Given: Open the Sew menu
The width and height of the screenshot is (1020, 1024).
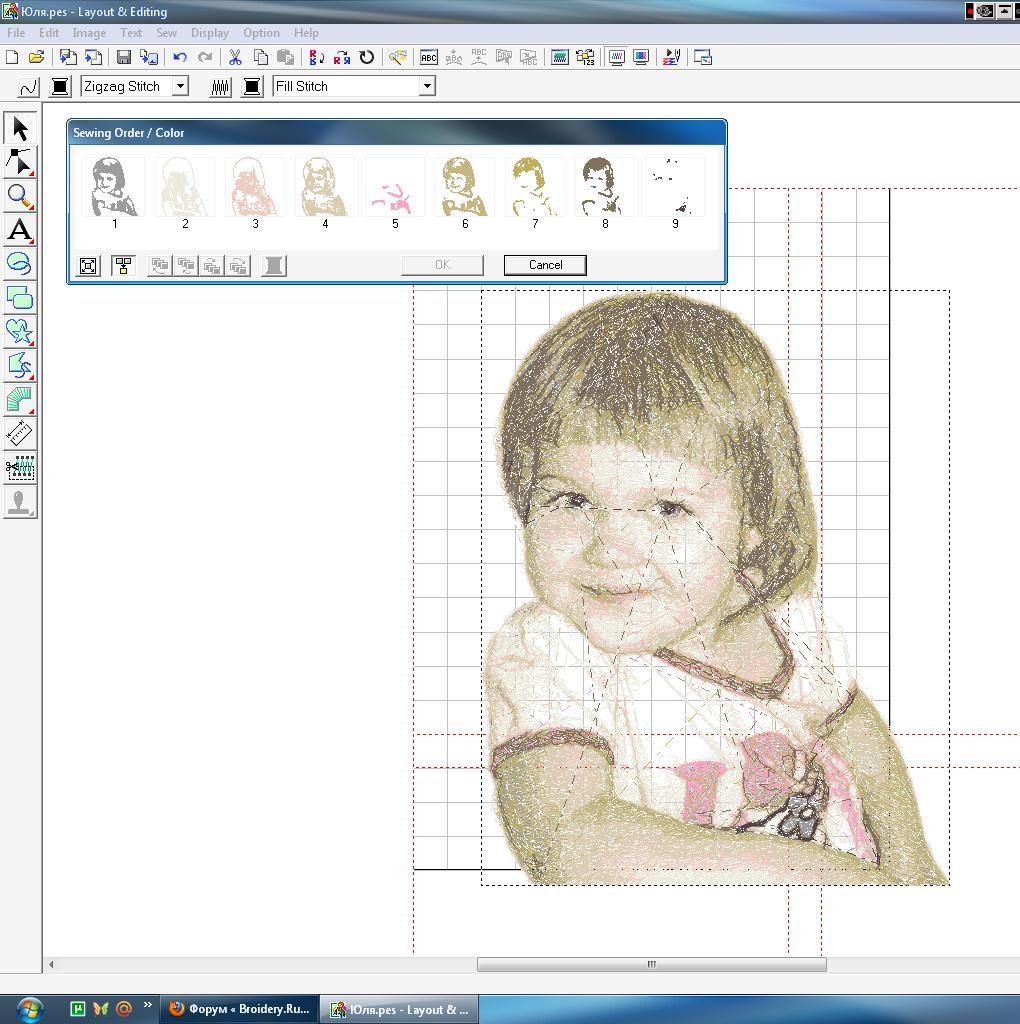Looking at the screenshot, I should coord(166,33).
